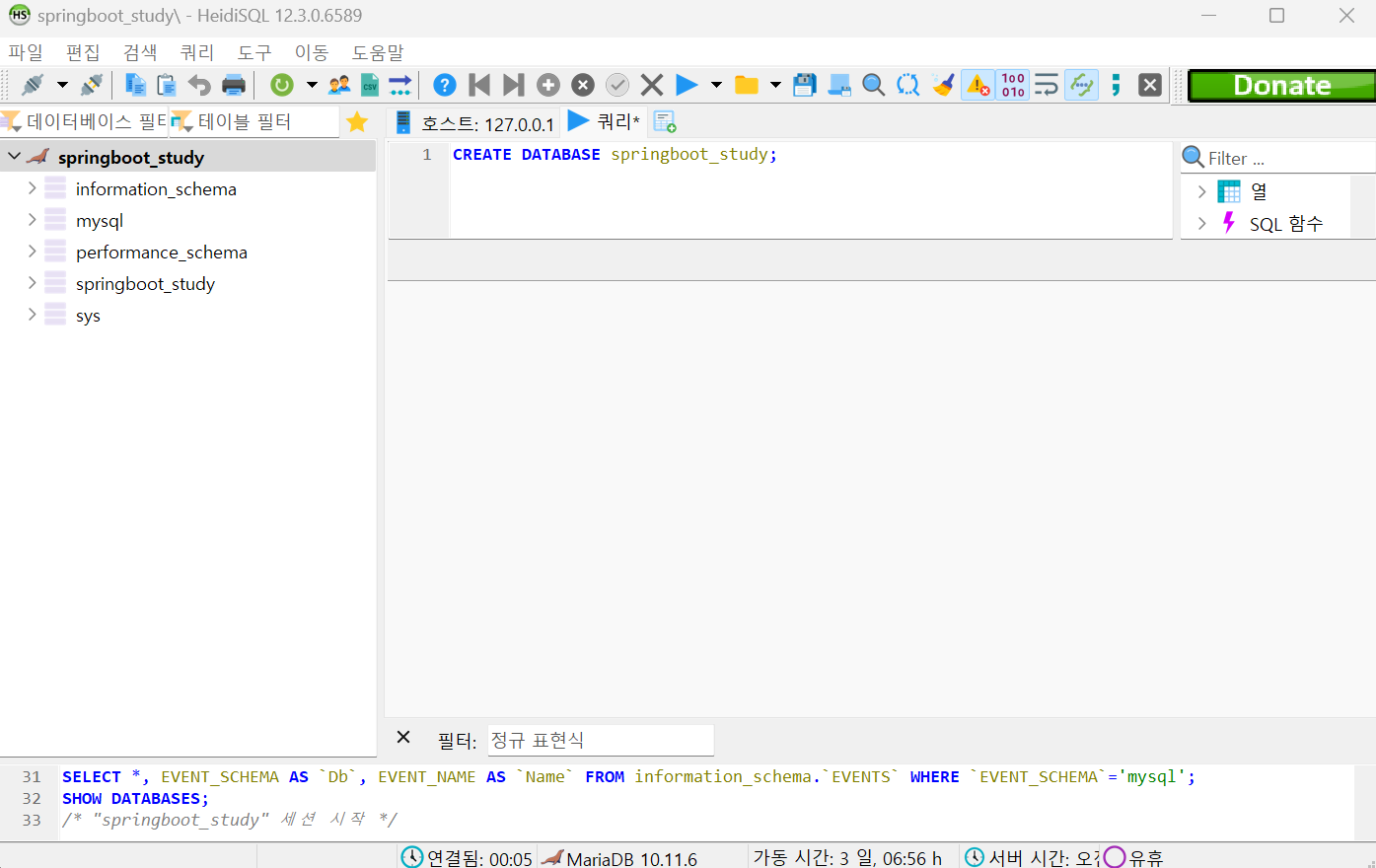Click the post checkmark icon
This screenshot has width=1376, height=868.
tap(617, 85)
